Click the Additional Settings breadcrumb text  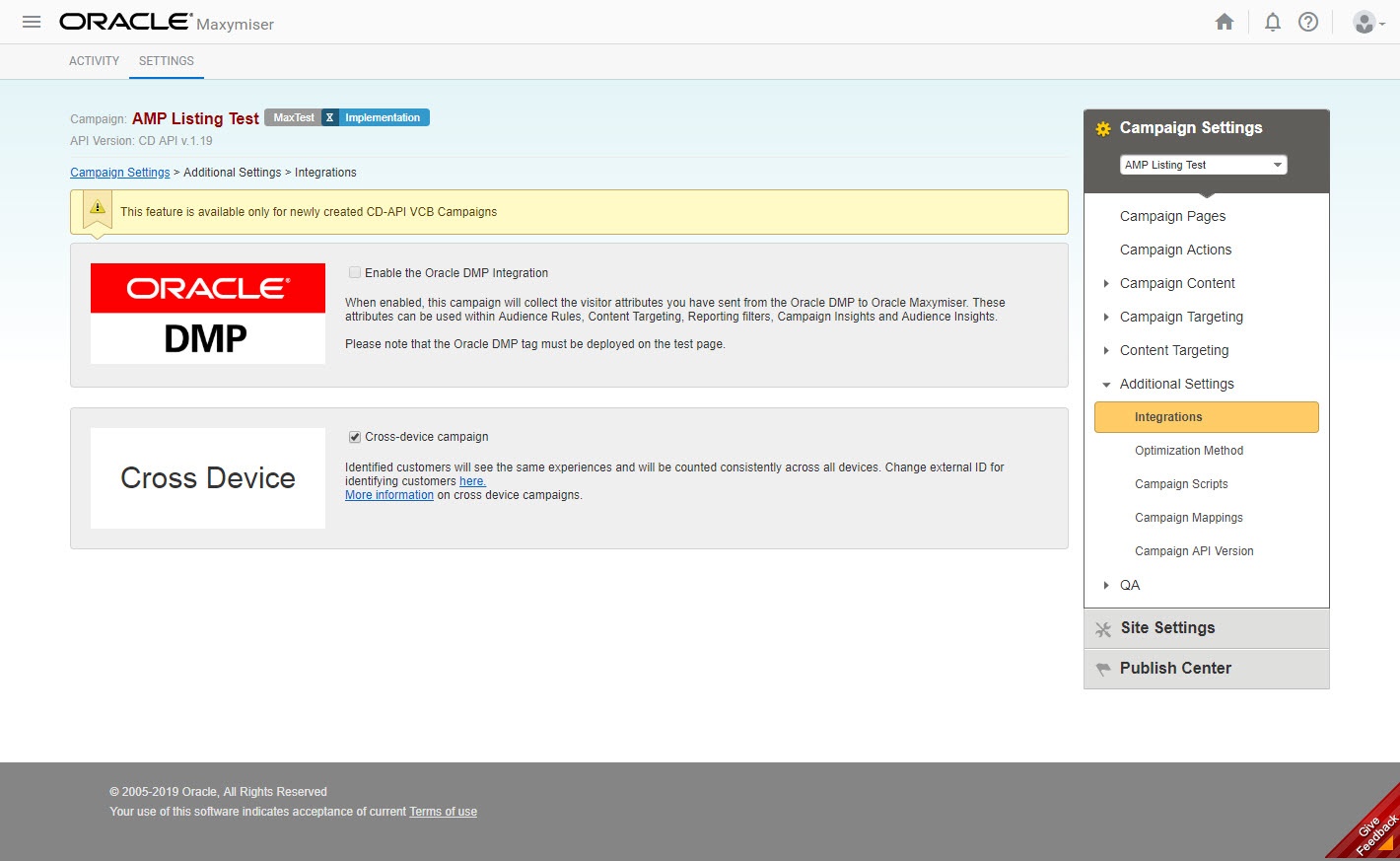(232, 173)
